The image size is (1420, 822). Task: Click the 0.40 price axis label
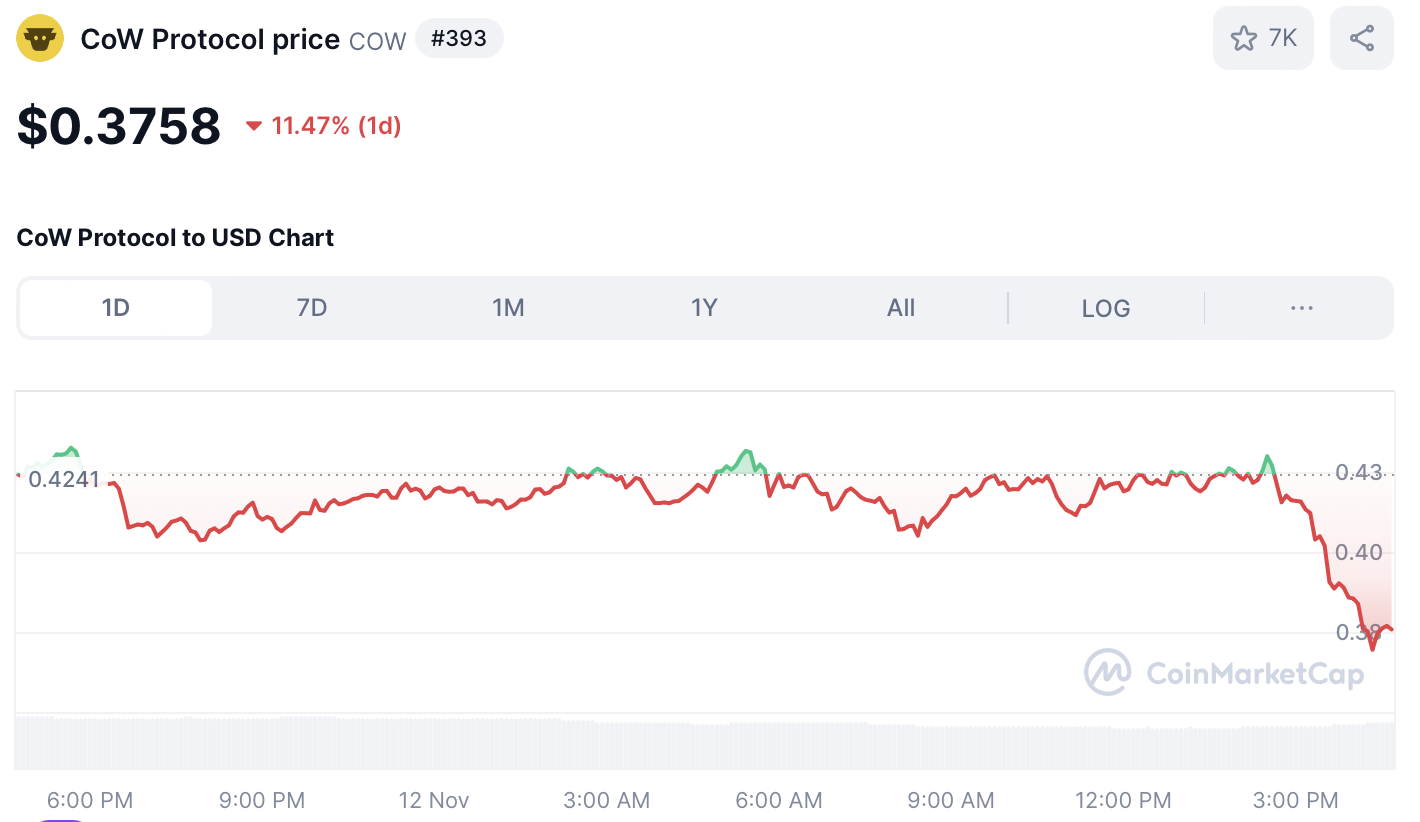click(x=1358, y=552)
